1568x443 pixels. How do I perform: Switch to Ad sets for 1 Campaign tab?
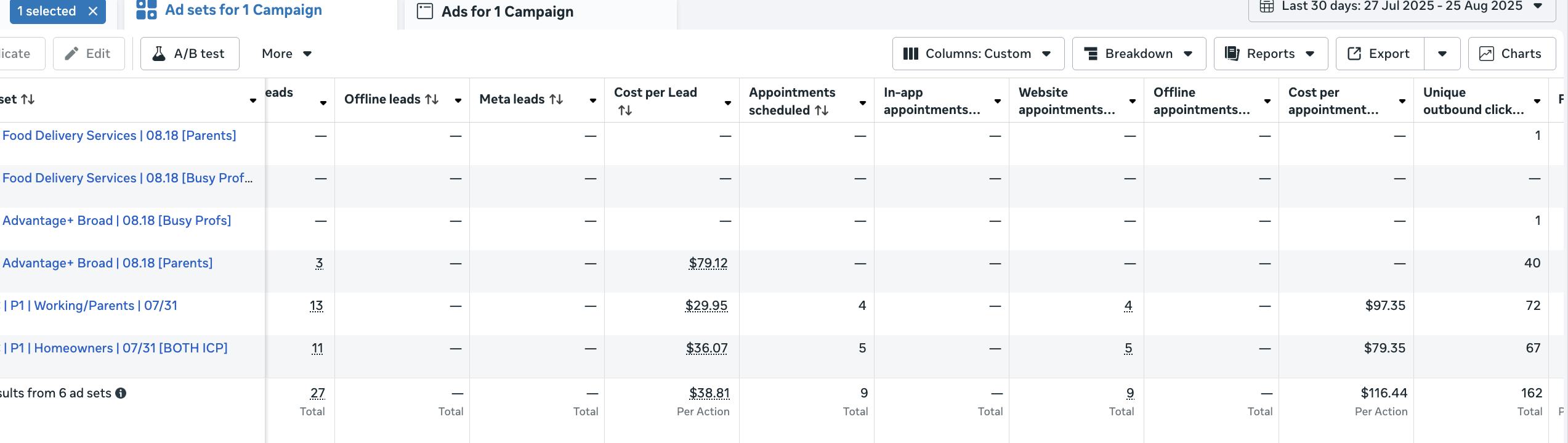243,10
